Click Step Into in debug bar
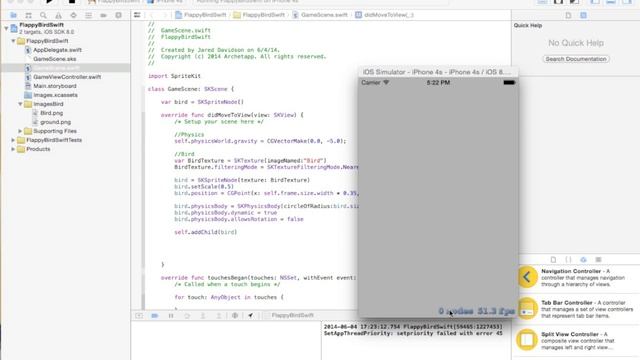The height and width of the screenshot is (360, 640). click(203, 316)
